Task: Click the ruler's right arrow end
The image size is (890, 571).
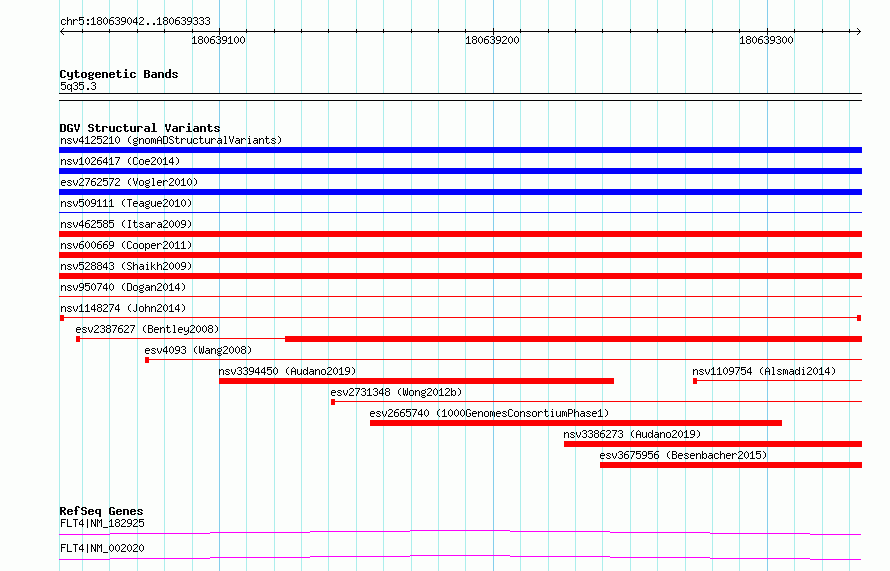Action: coord(859,31)
